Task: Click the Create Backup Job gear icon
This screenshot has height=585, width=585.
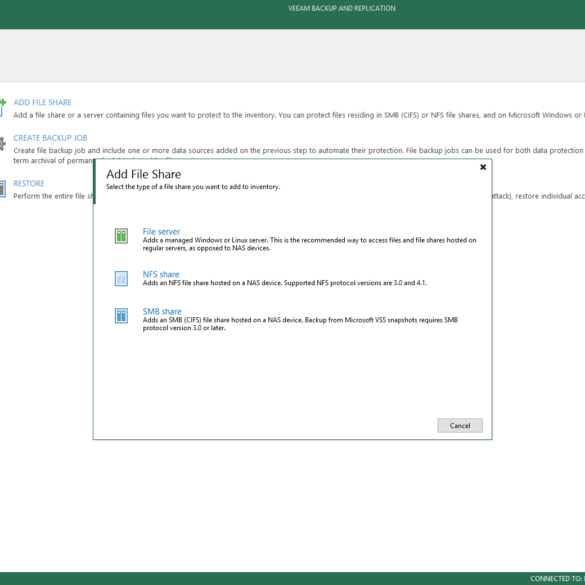Action: click(x=2, y=143)
